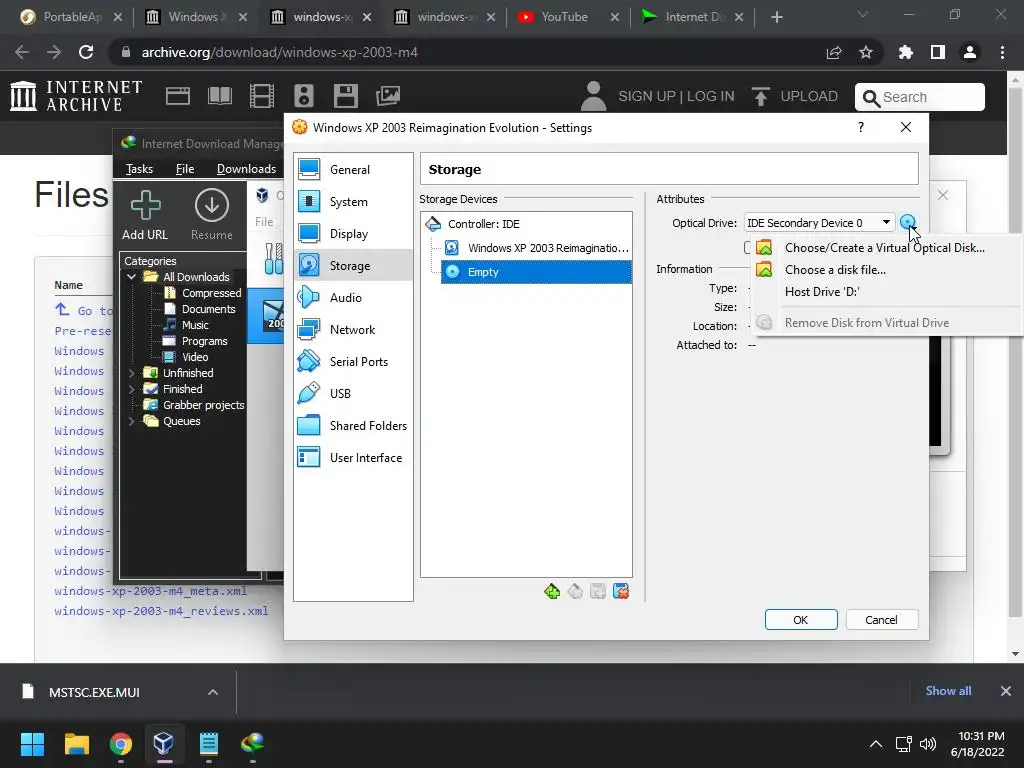Screen dimensions: 1024x768
Task: Click Show all downloads link
Action: (948, 691)
